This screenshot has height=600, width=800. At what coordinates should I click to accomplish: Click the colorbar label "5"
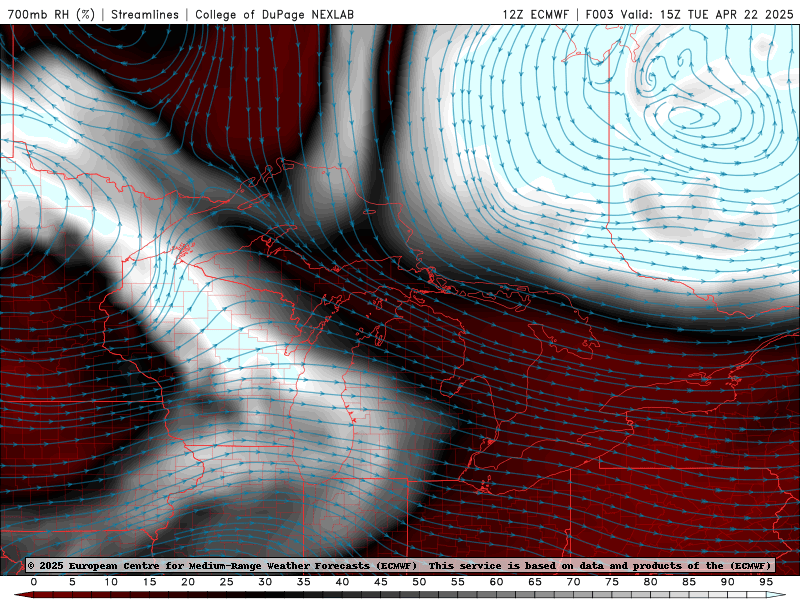72,582
